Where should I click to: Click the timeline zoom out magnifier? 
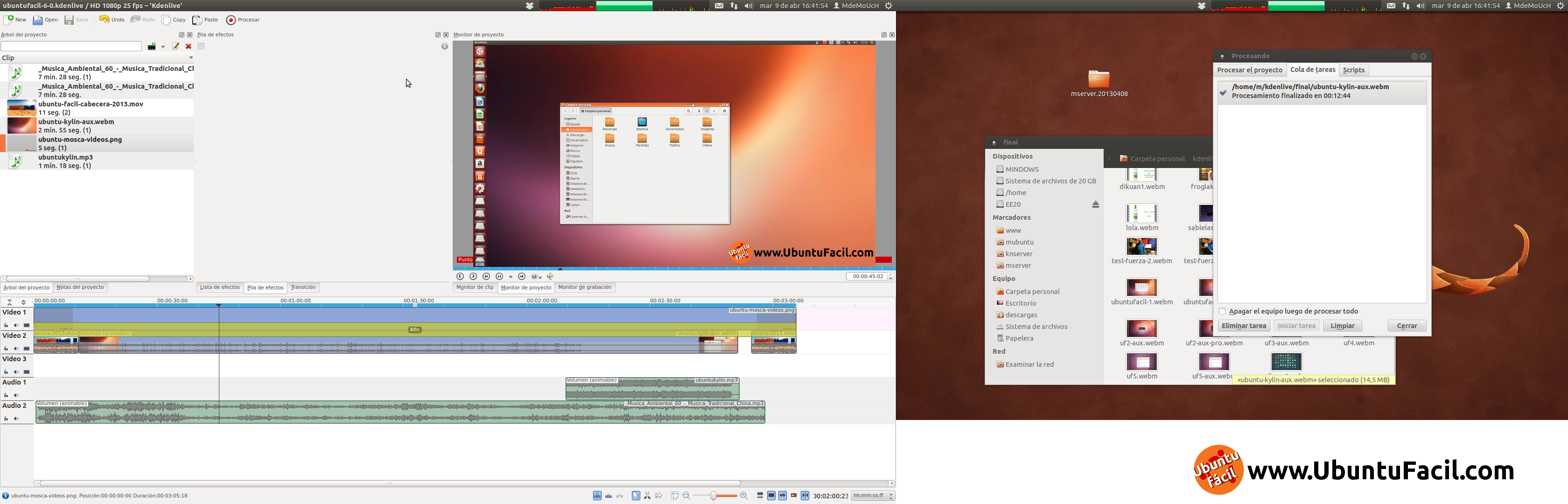click(686, 496)
